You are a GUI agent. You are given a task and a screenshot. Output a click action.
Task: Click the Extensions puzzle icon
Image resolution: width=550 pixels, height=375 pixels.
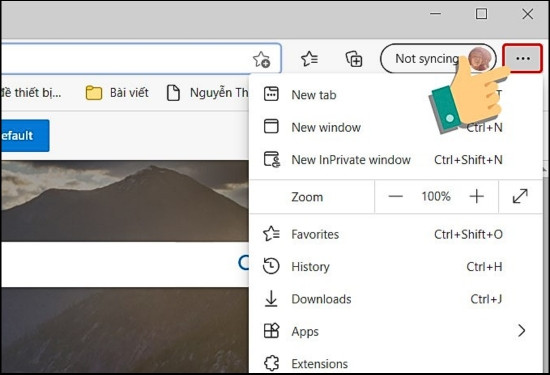[271, 363]
